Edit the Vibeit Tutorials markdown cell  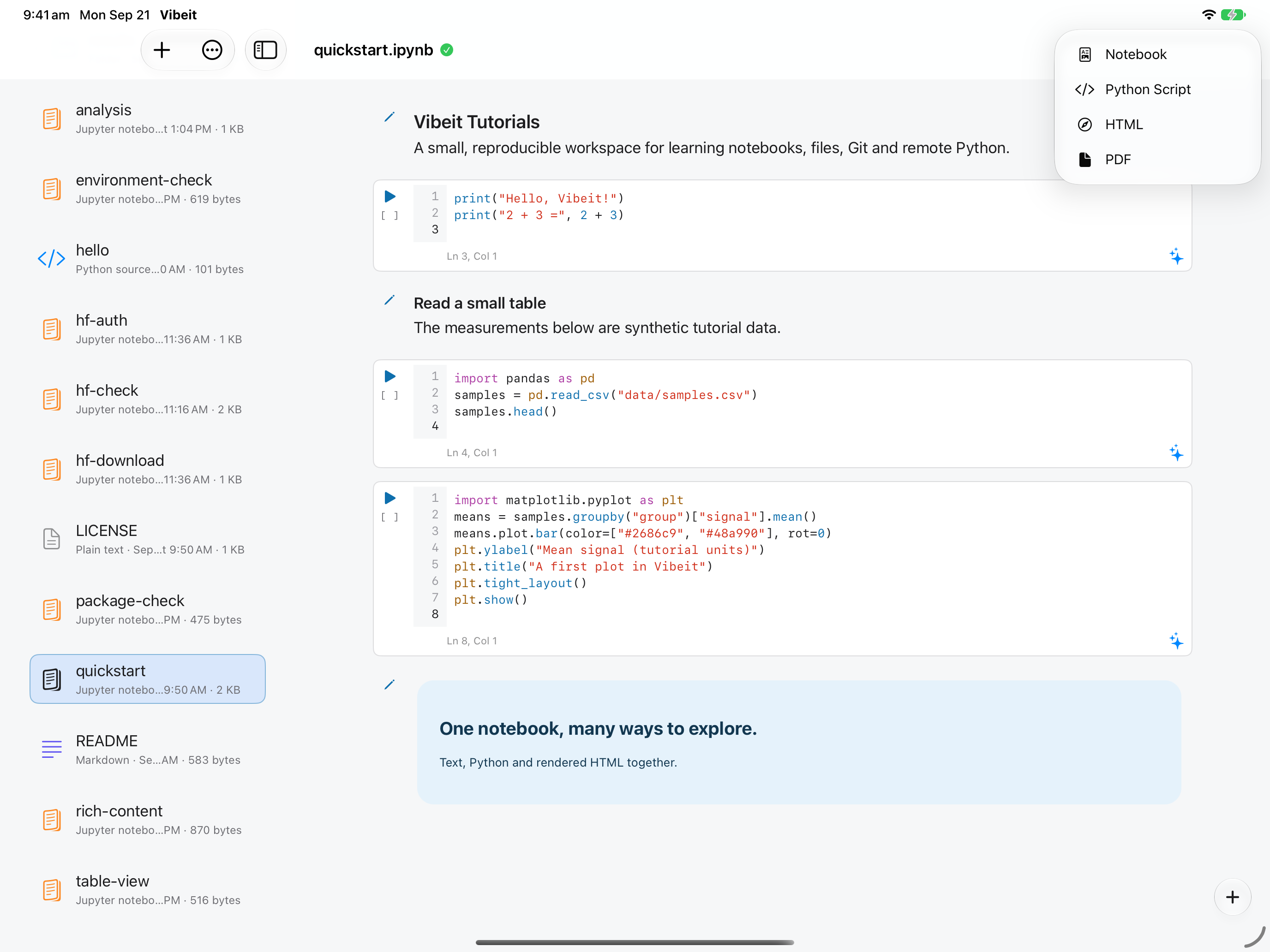click(x=389, y=118)
